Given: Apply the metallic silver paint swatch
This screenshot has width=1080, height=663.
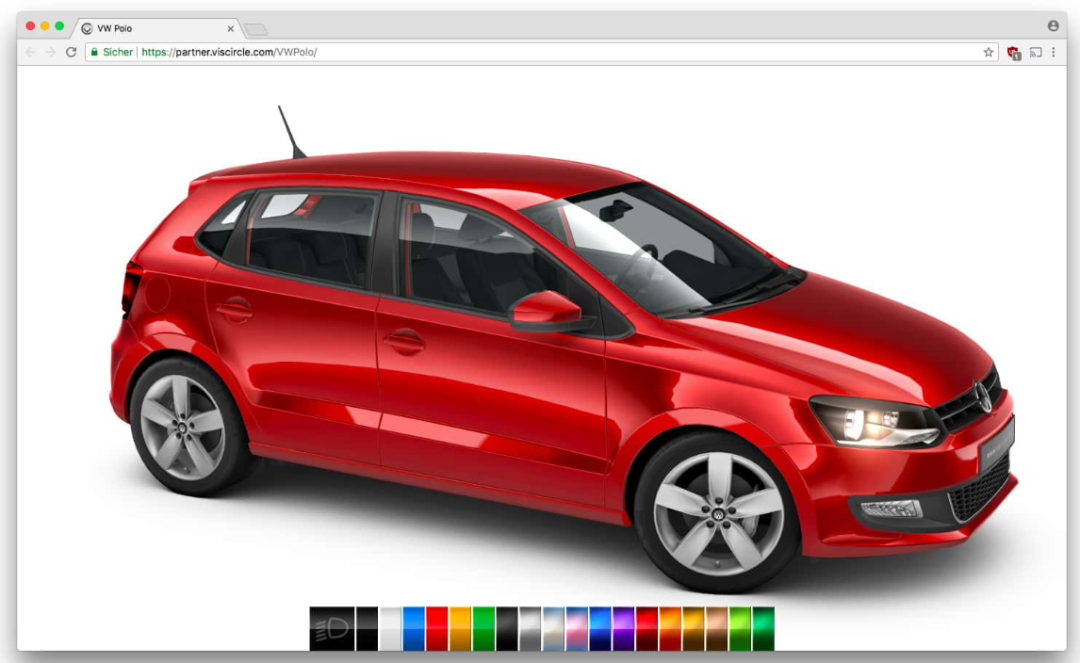Looking at the screenshot, I should pyautogui.click(x=530, y=628).
